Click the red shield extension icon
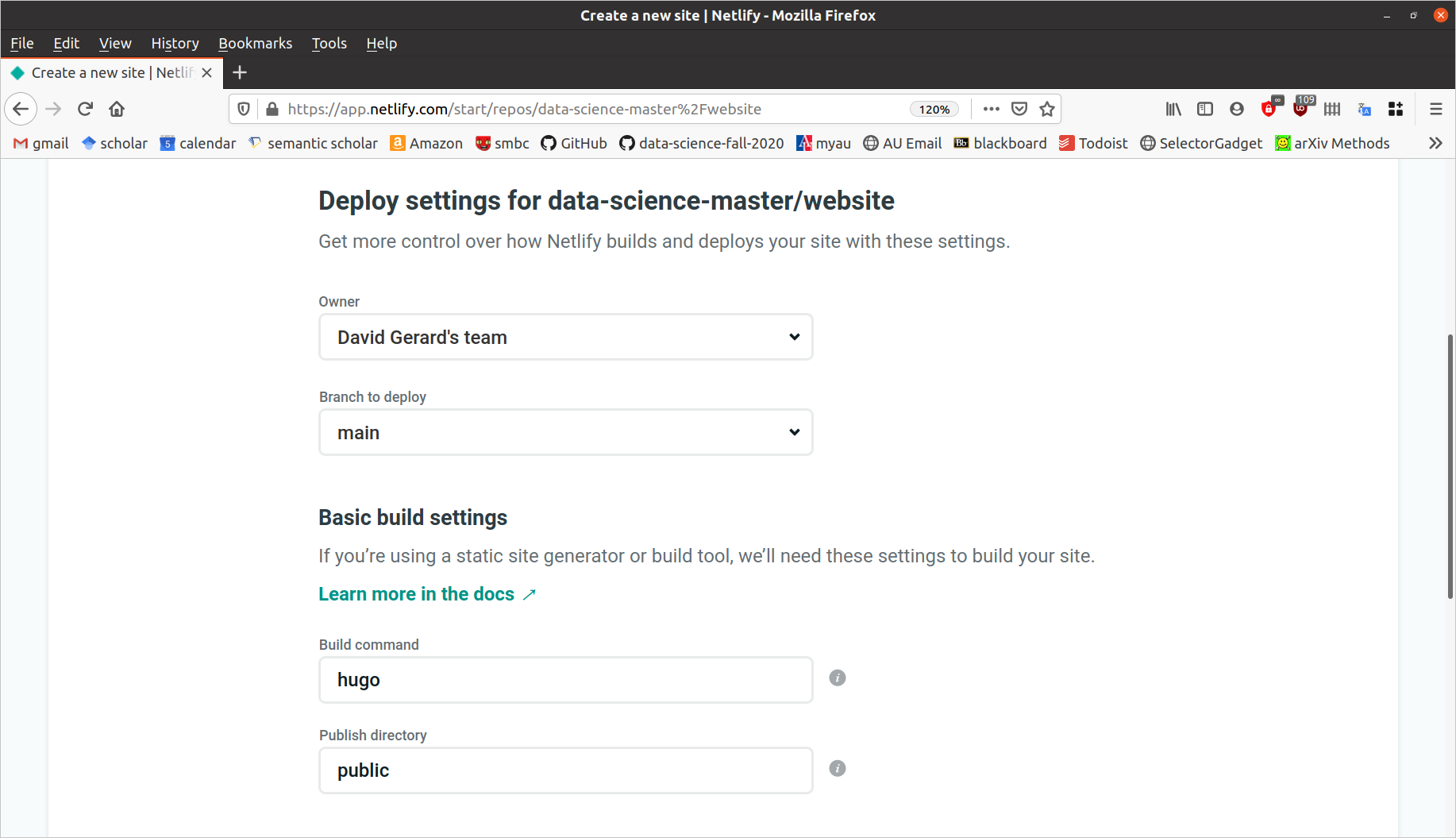1456x838 pixels. (x=1270, y=107)
